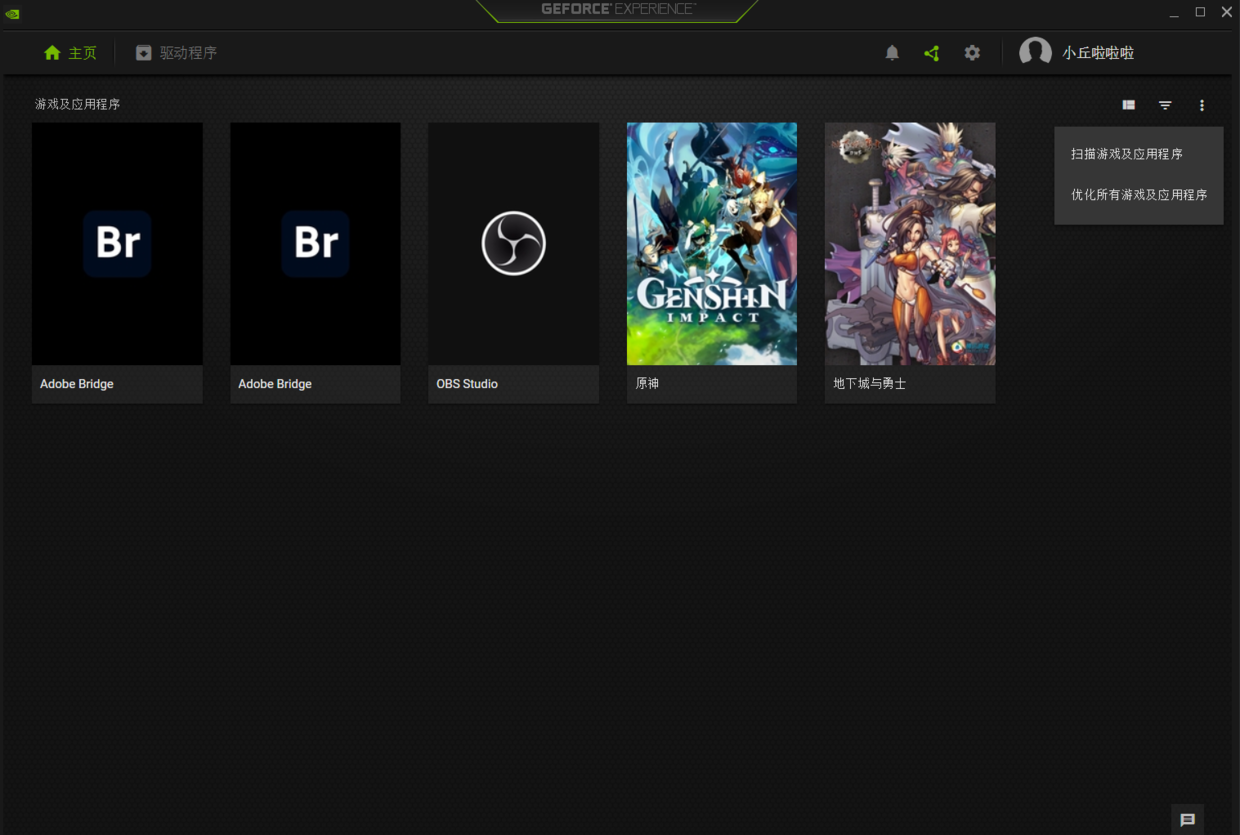Select the first Adobe Bridge tile
The height and width of the screenshot is (835, 1240).
pos(117,244)
